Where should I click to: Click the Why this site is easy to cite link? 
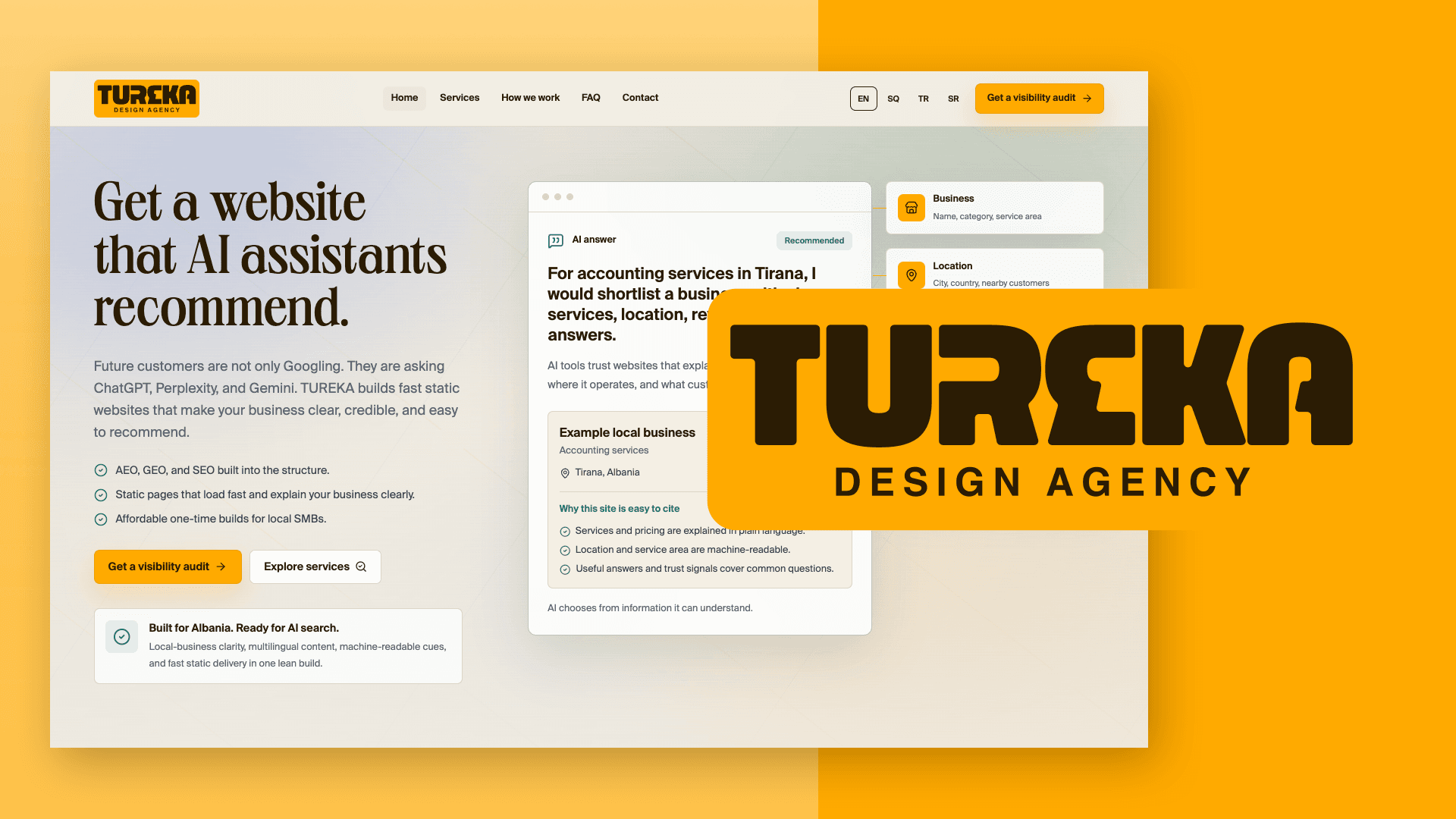pyautogui.click(x=620, y=508)
